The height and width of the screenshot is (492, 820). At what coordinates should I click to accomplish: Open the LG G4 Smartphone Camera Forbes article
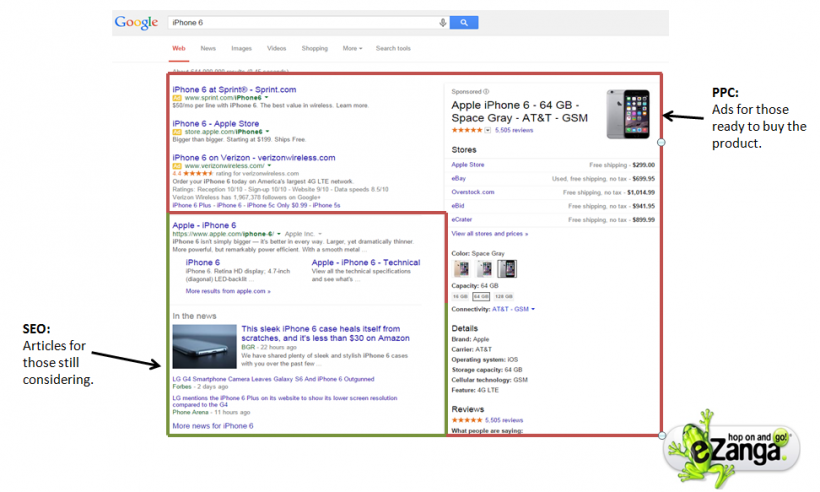(274, 379)
